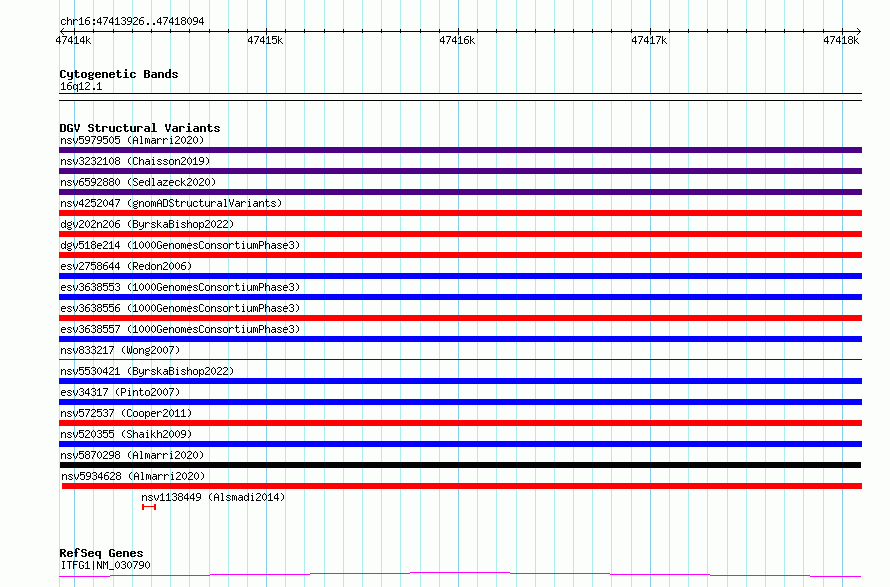
Task: Open nsv4252047 (gnomADStructuralVariants) variant label
Action: click(x=171, y=203)
